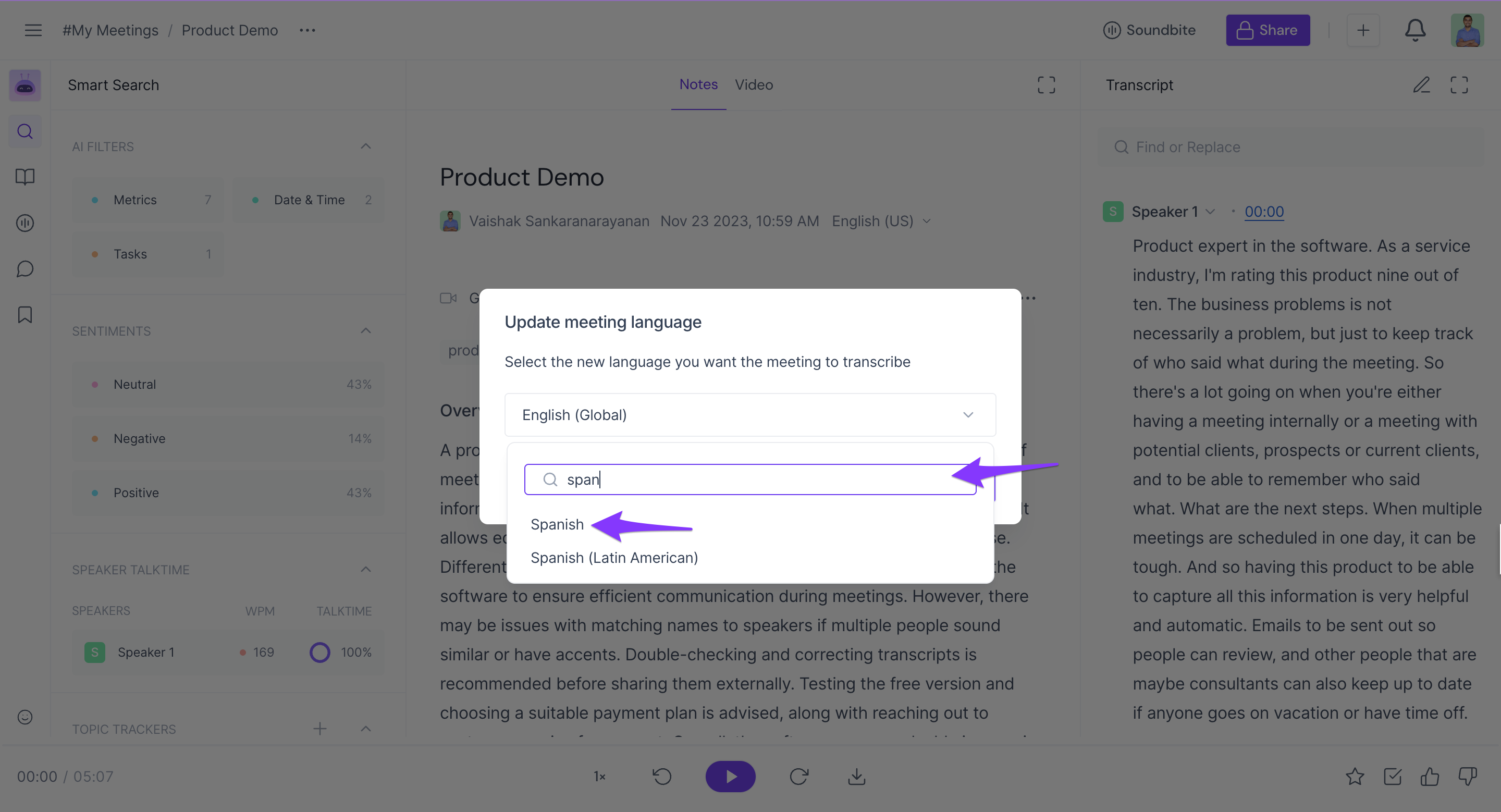This screenshot has height=812, width=1501.
Task: Expand the Transcript panel to fullscreen
Action: coord(1458,85)
